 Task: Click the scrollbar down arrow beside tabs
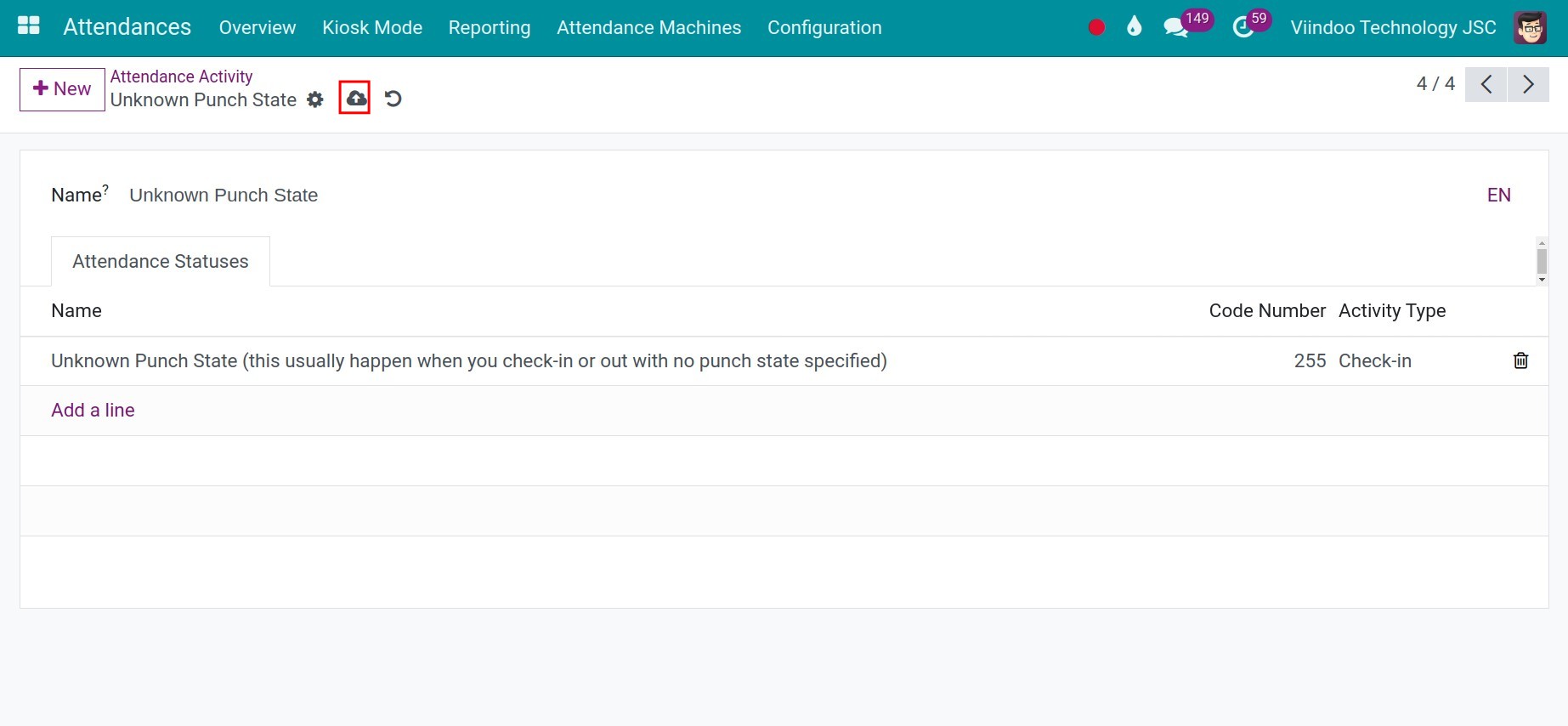coord(1542,280)
